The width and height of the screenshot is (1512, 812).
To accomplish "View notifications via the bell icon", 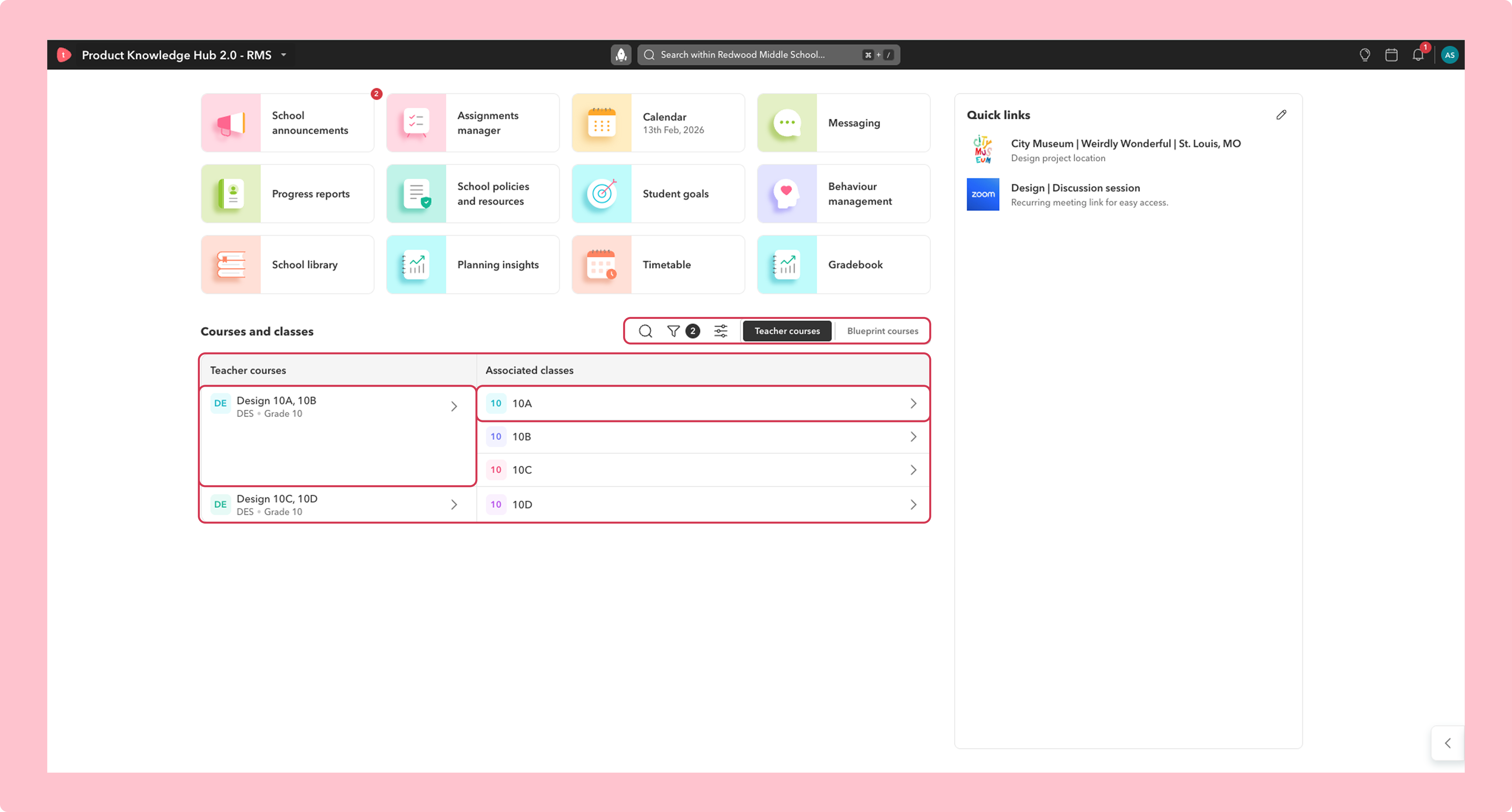I will coord(1418,55).
